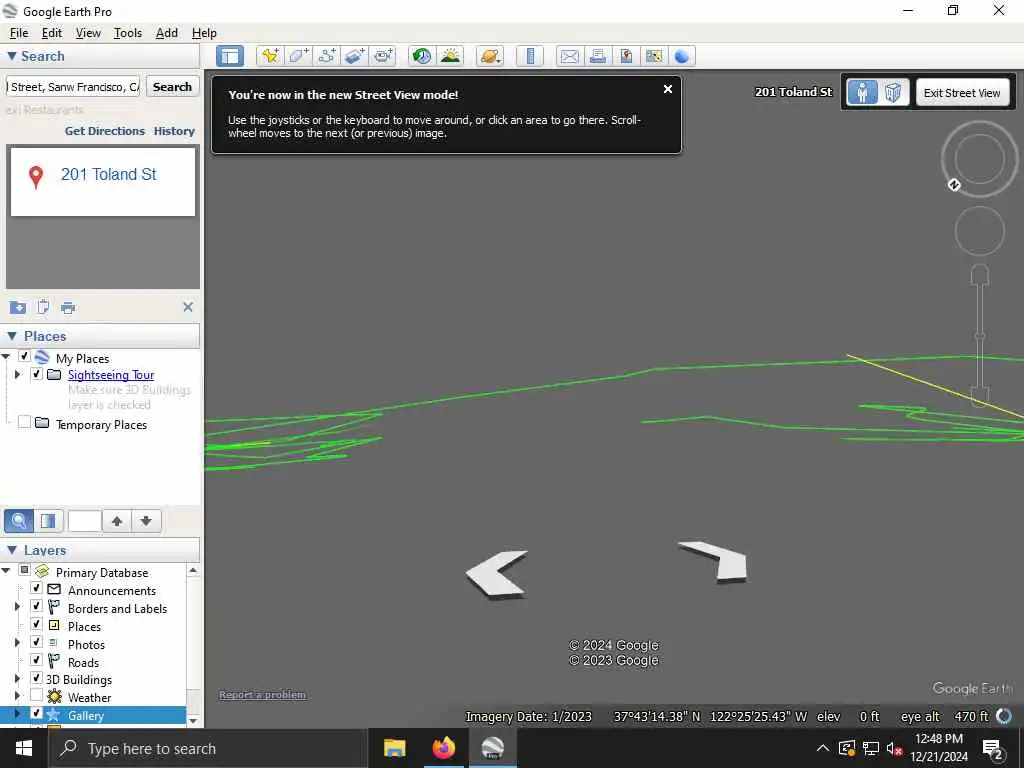Screen dimensions: 1024x768
Task: Uncheck the Sightseeing Tour checkbox
Action: (37, 374)
